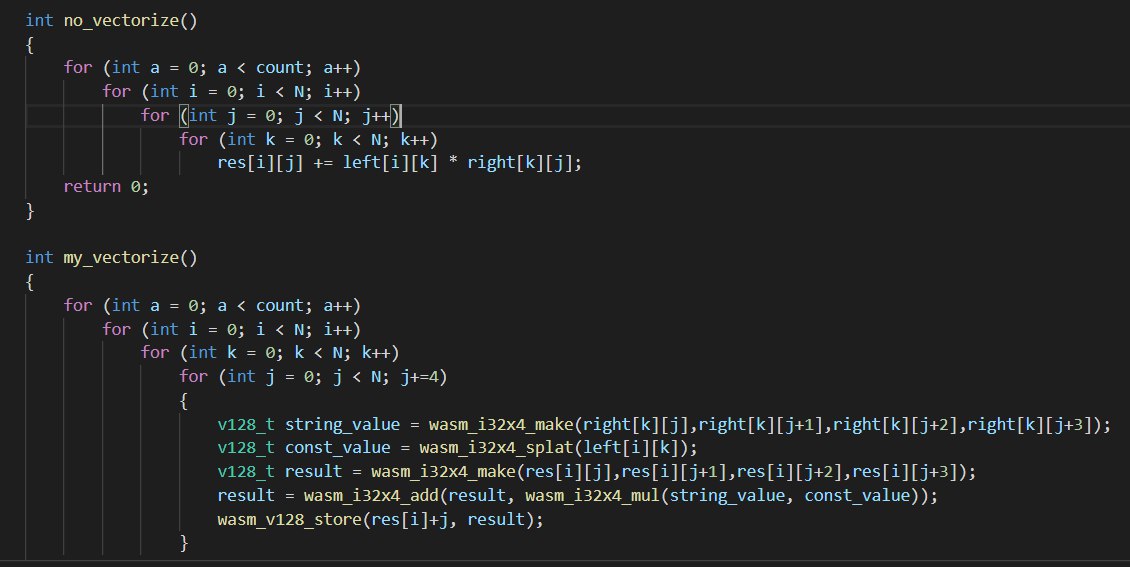Click wasm_i32x4_mul function call
This screenshot has width=1130, height=567.
pyautogui.click(x=592, y=496)
